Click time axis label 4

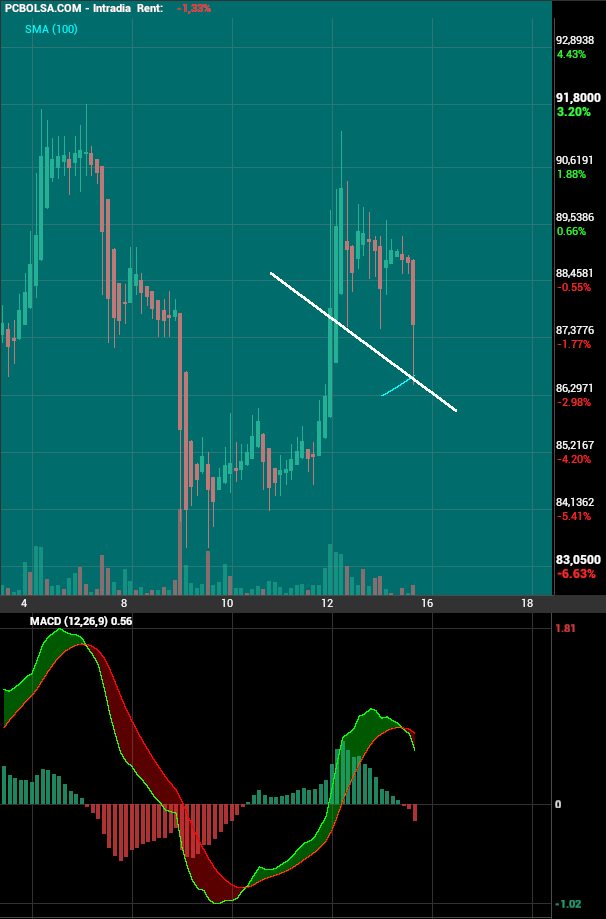pyautogui.click(x=24, y=603)
